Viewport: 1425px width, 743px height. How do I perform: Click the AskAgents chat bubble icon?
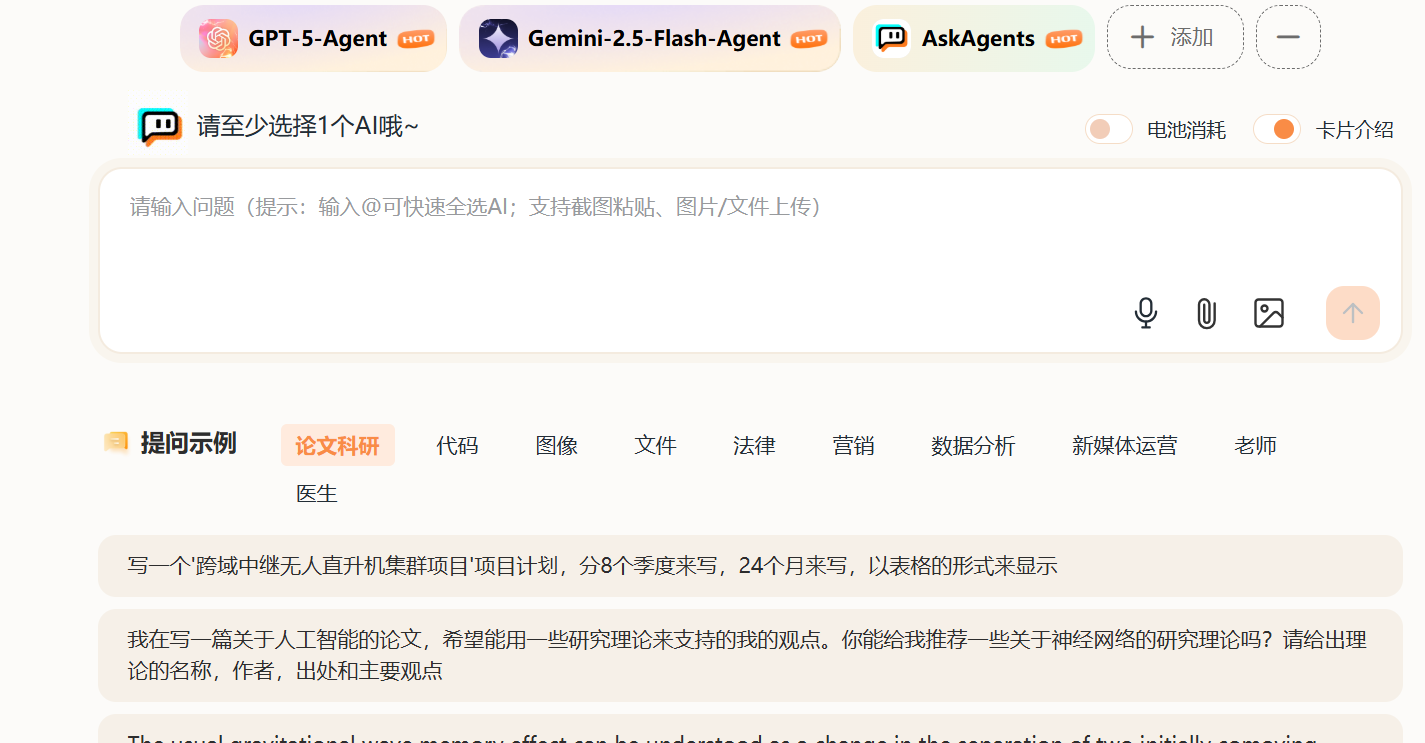click(891, 39)
